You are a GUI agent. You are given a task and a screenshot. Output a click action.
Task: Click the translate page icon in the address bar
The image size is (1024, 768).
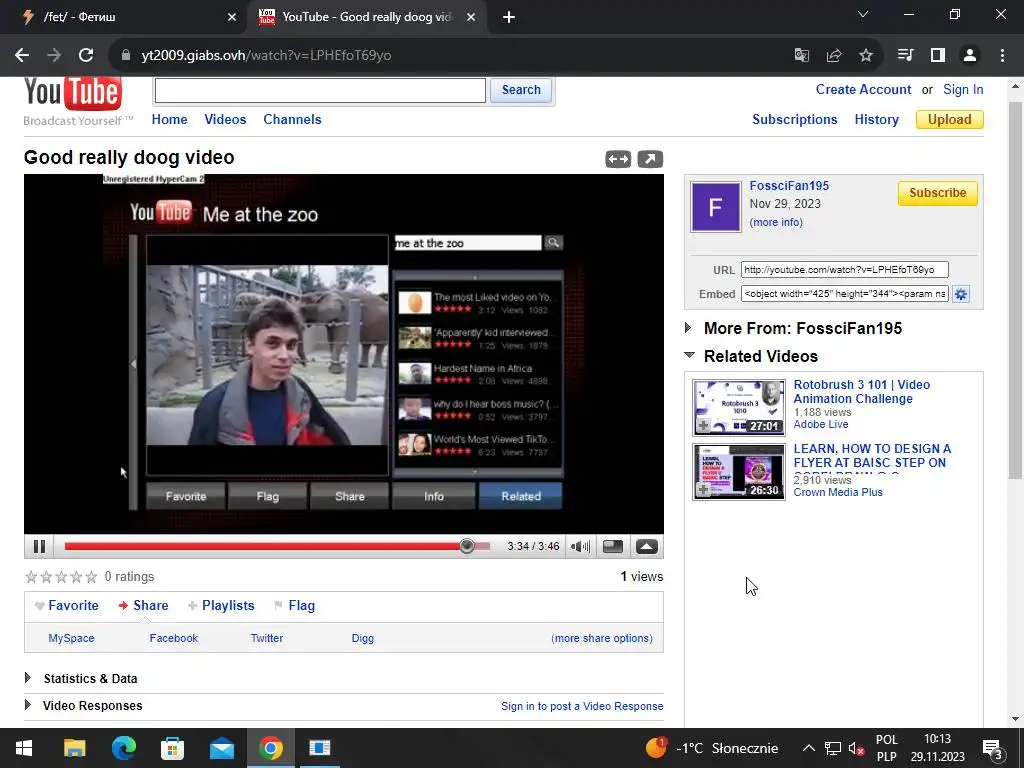pos(801,56)
